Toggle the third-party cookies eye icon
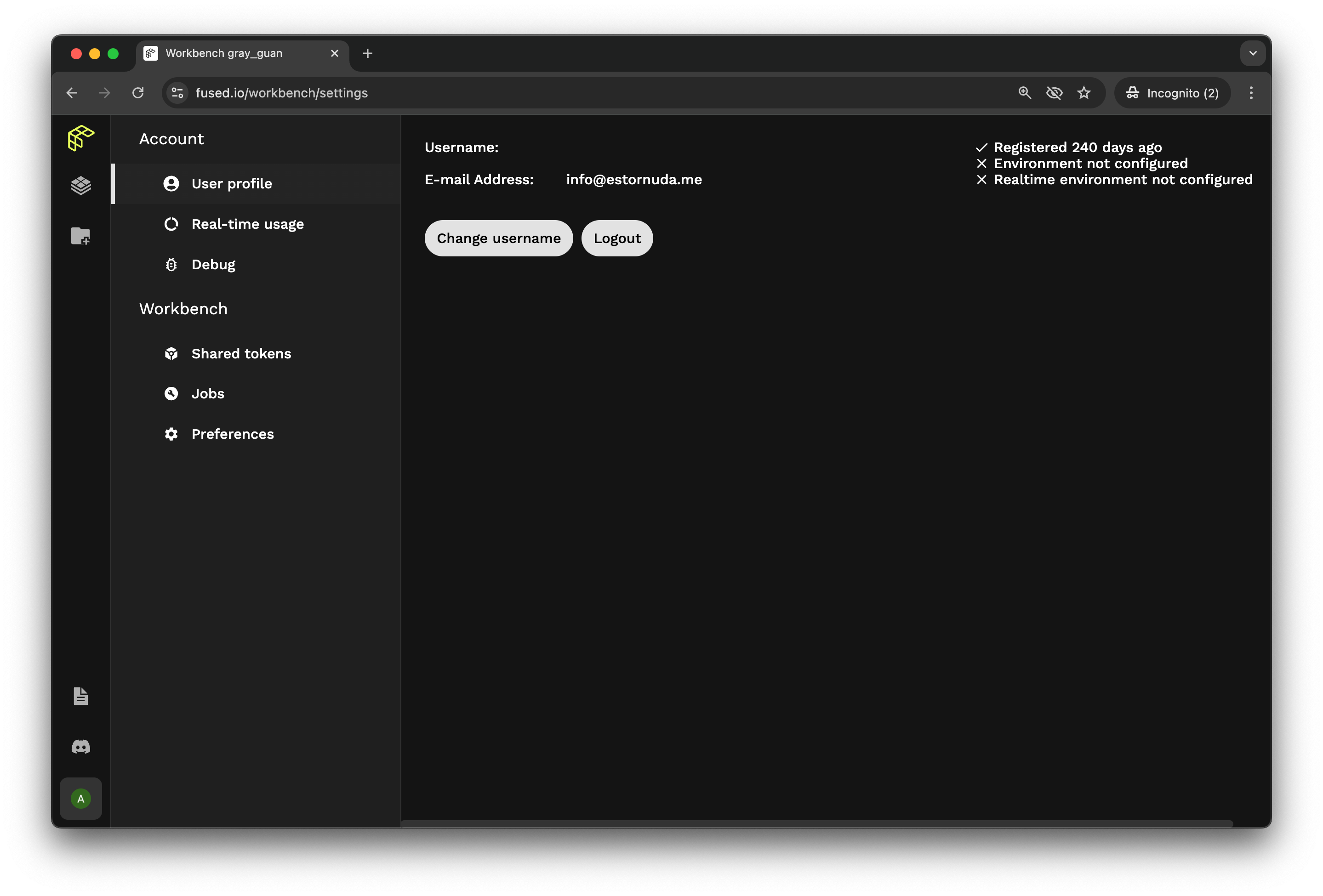 (1054, 93)
